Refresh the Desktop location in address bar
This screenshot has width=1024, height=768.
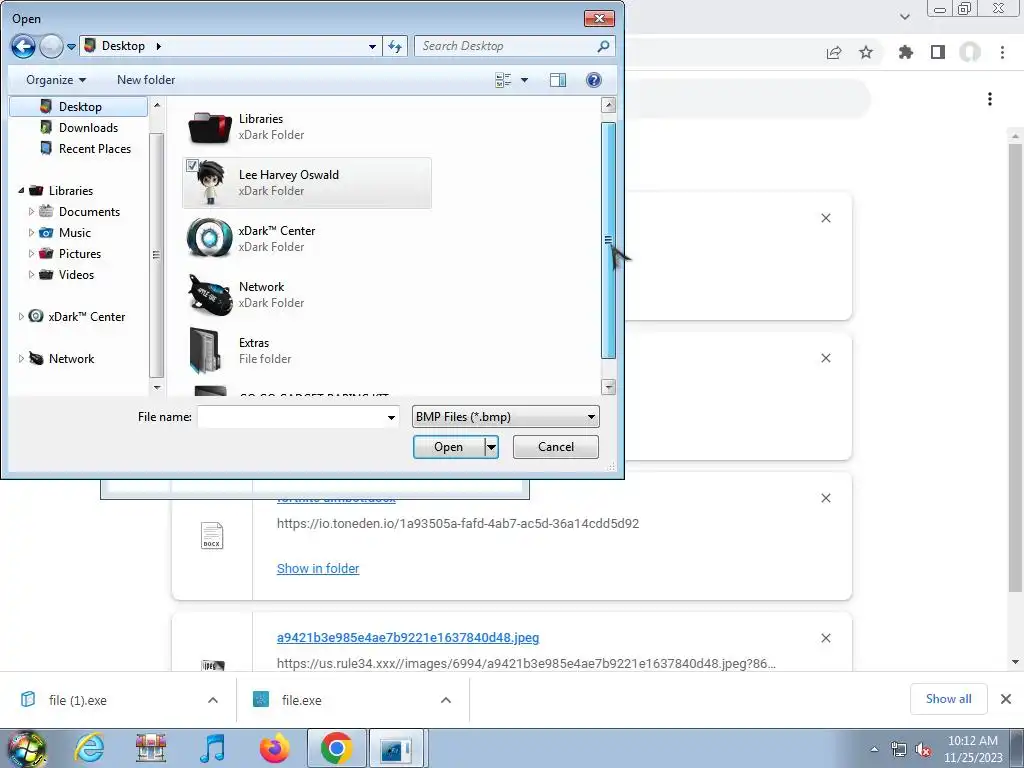(x=395, y=46)
